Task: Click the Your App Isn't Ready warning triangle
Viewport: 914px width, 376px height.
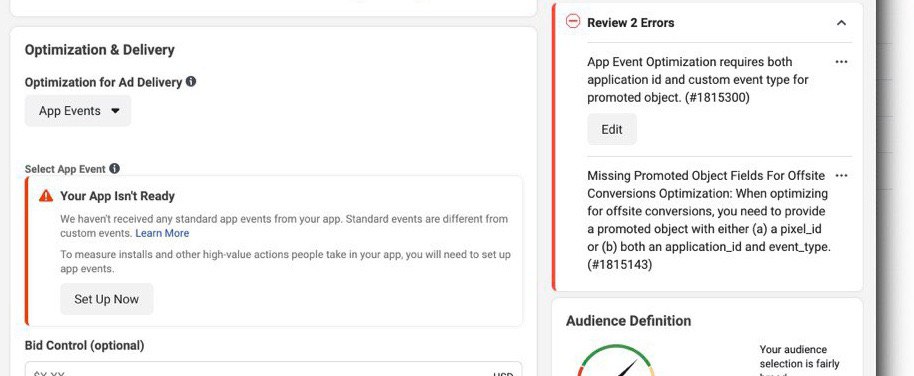Action: point(46,196)
